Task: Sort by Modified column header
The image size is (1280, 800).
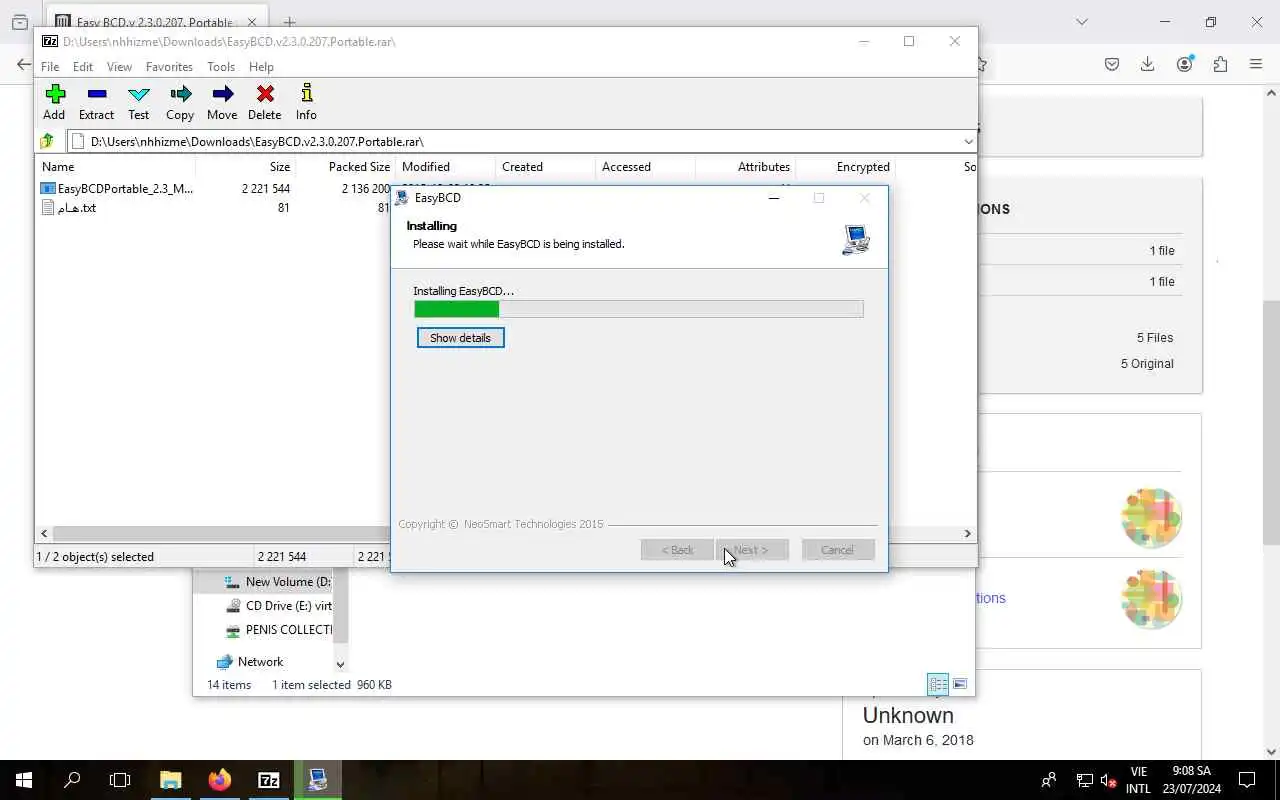Action: 445,167
